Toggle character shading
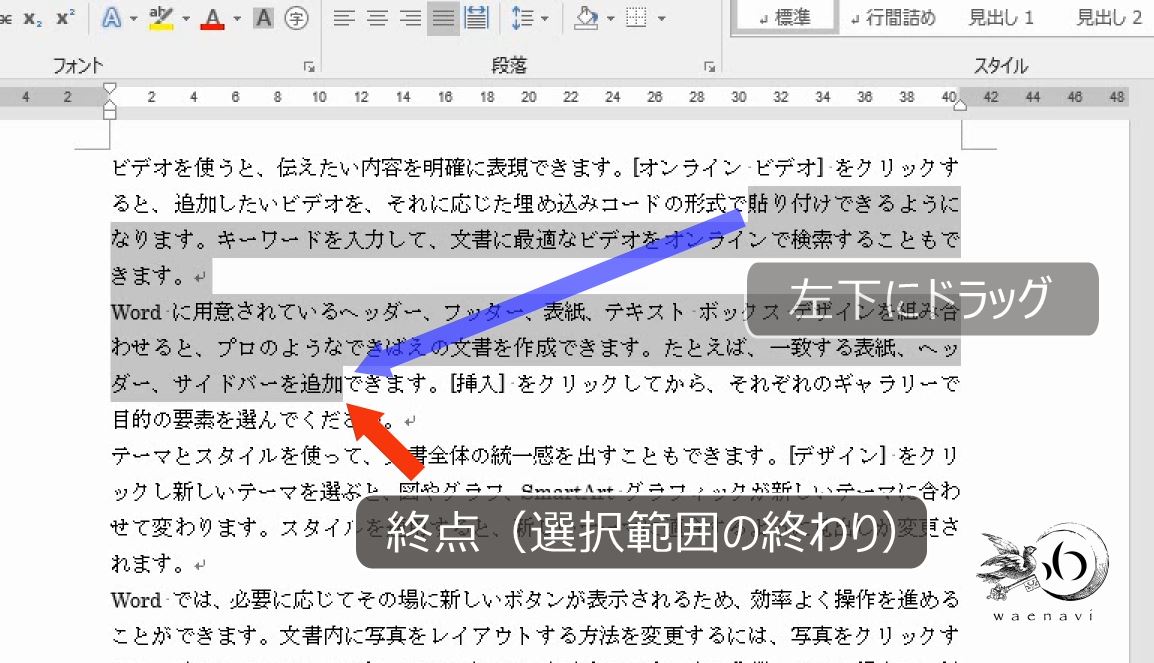The width and height of the screenshot is (1154, 663). point(263,18)
